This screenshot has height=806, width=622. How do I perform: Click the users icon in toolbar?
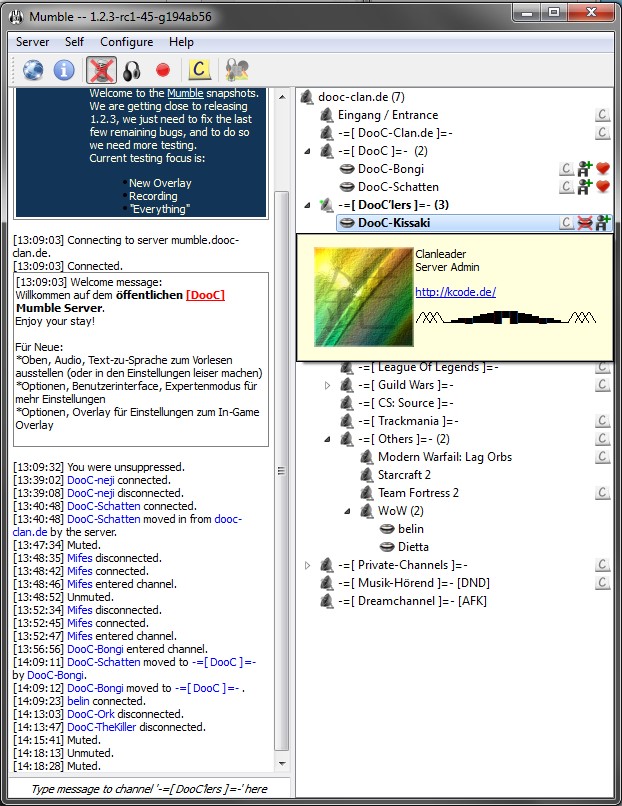tap(237, 70)
